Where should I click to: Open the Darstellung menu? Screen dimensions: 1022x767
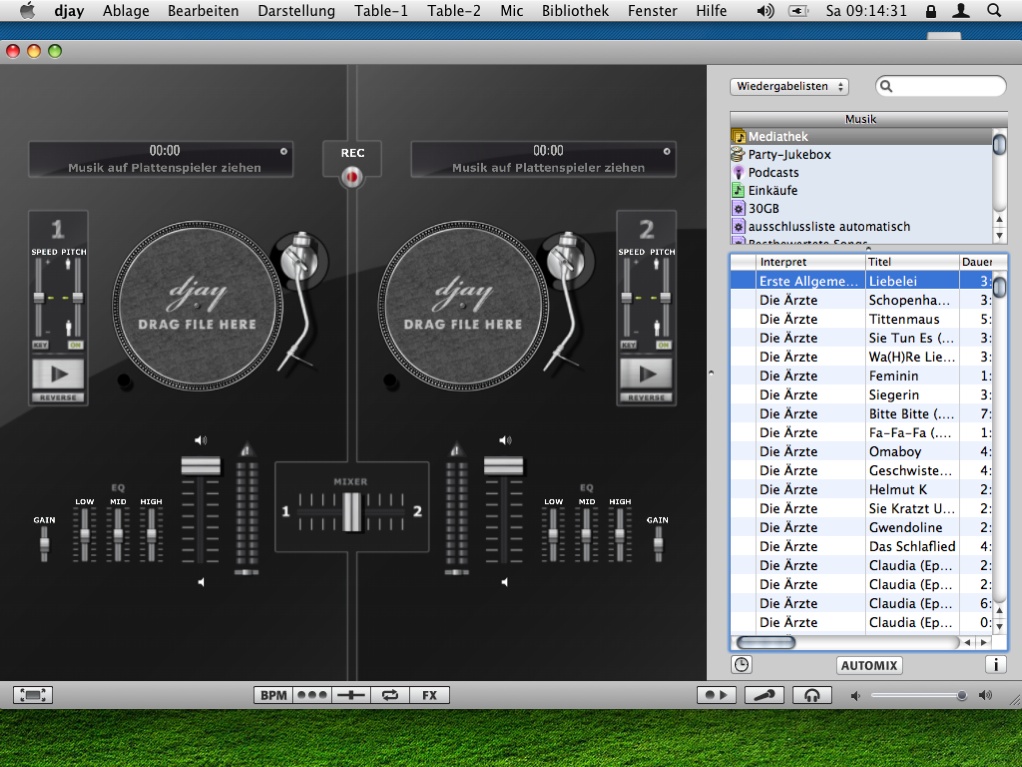[x=297, y=10]
